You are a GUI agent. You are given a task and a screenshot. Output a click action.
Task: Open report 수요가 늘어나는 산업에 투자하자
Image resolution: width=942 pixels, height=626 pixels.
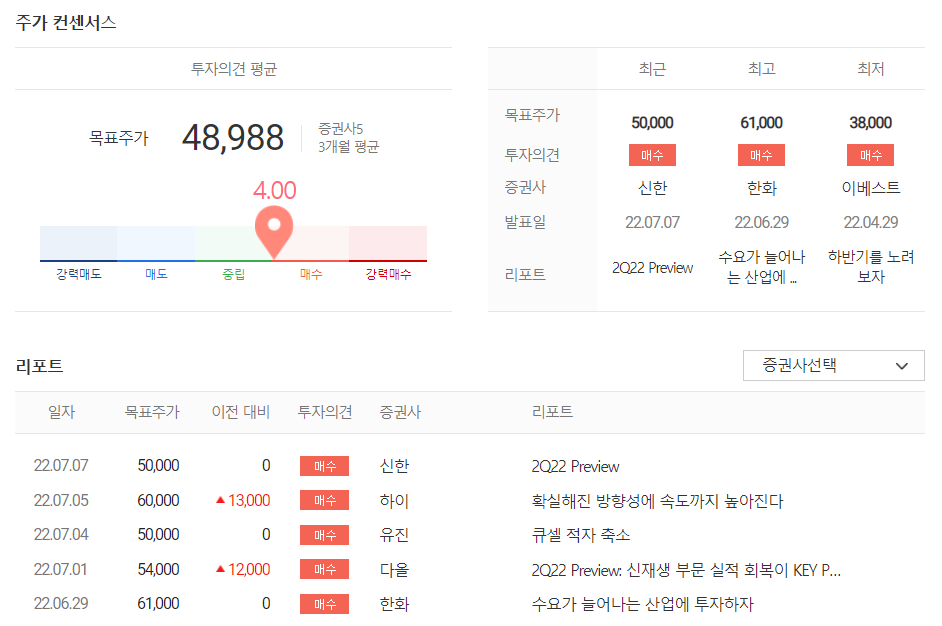point(642,604)
